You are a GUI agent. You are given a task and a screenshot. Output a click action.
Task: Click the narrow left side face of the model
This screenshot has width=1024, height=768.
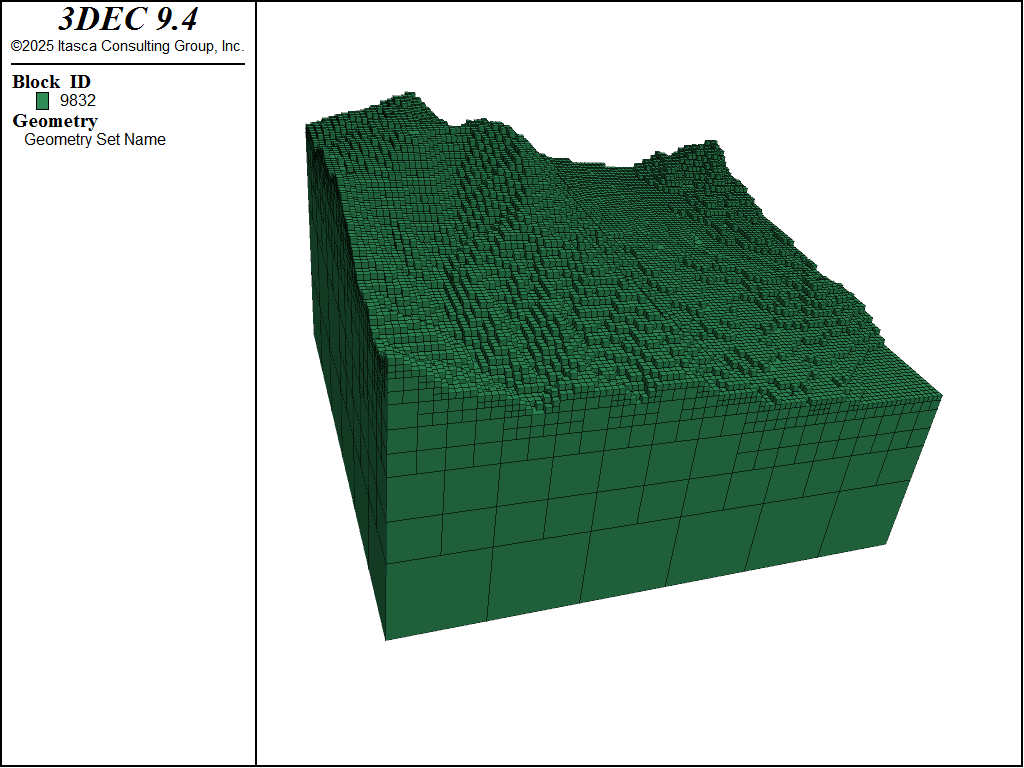coord(345,400)
